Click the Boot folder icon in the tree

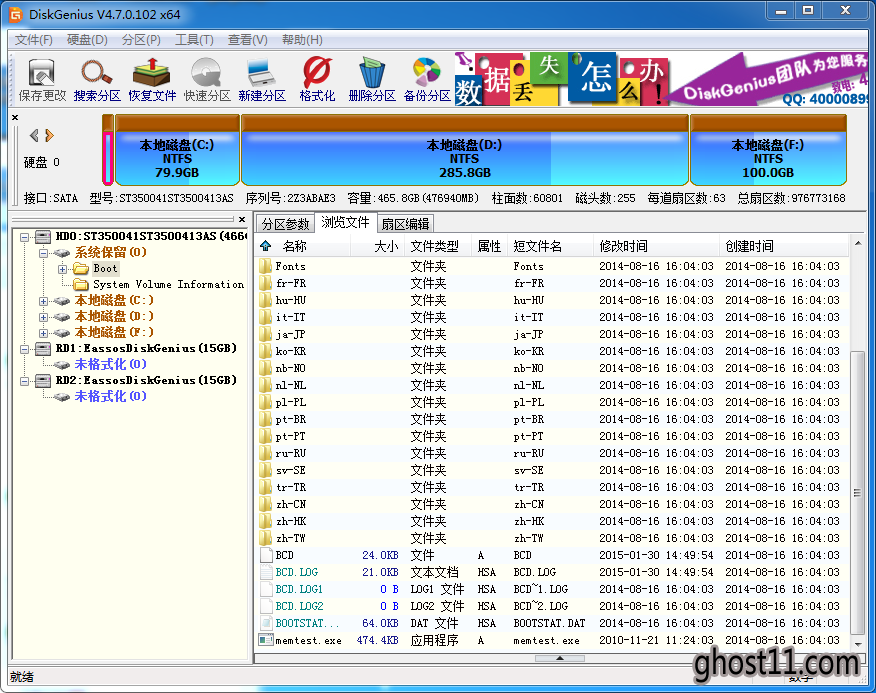[x=82, y=269]
